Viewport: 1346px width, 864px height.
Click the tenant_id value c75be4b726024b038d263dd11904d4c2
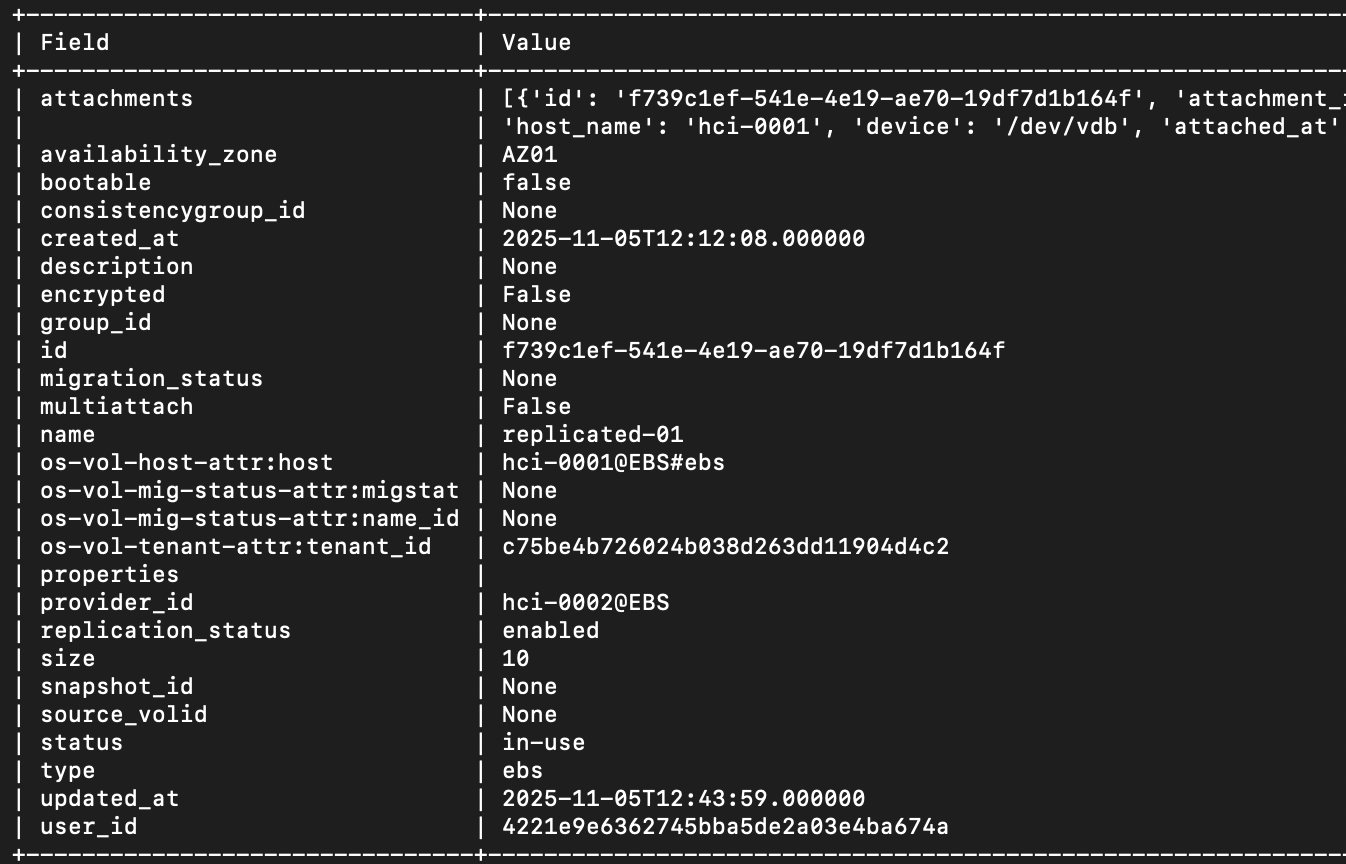(x=725, y=547)
